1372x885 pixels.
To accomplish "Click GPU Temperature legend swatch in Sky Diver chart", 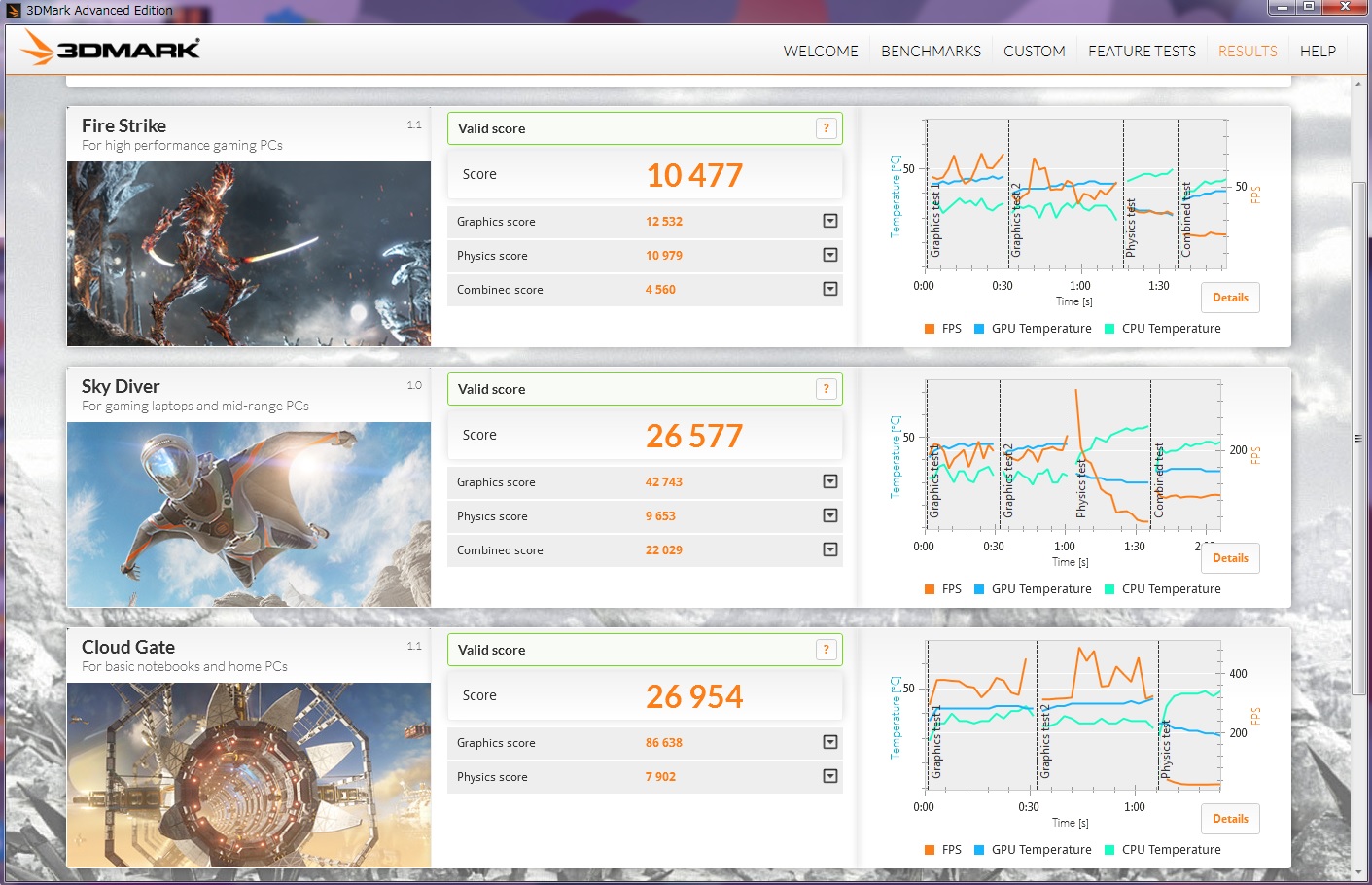I will click(x=979, y=589).
